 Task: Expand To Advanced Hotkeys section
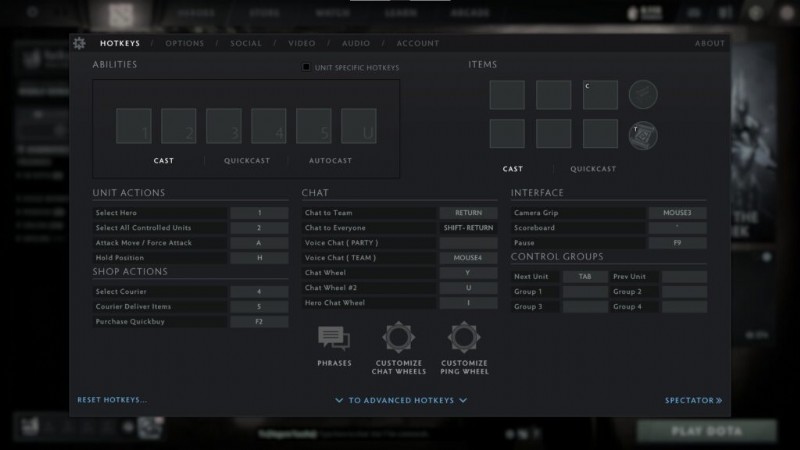click(401, 400)
